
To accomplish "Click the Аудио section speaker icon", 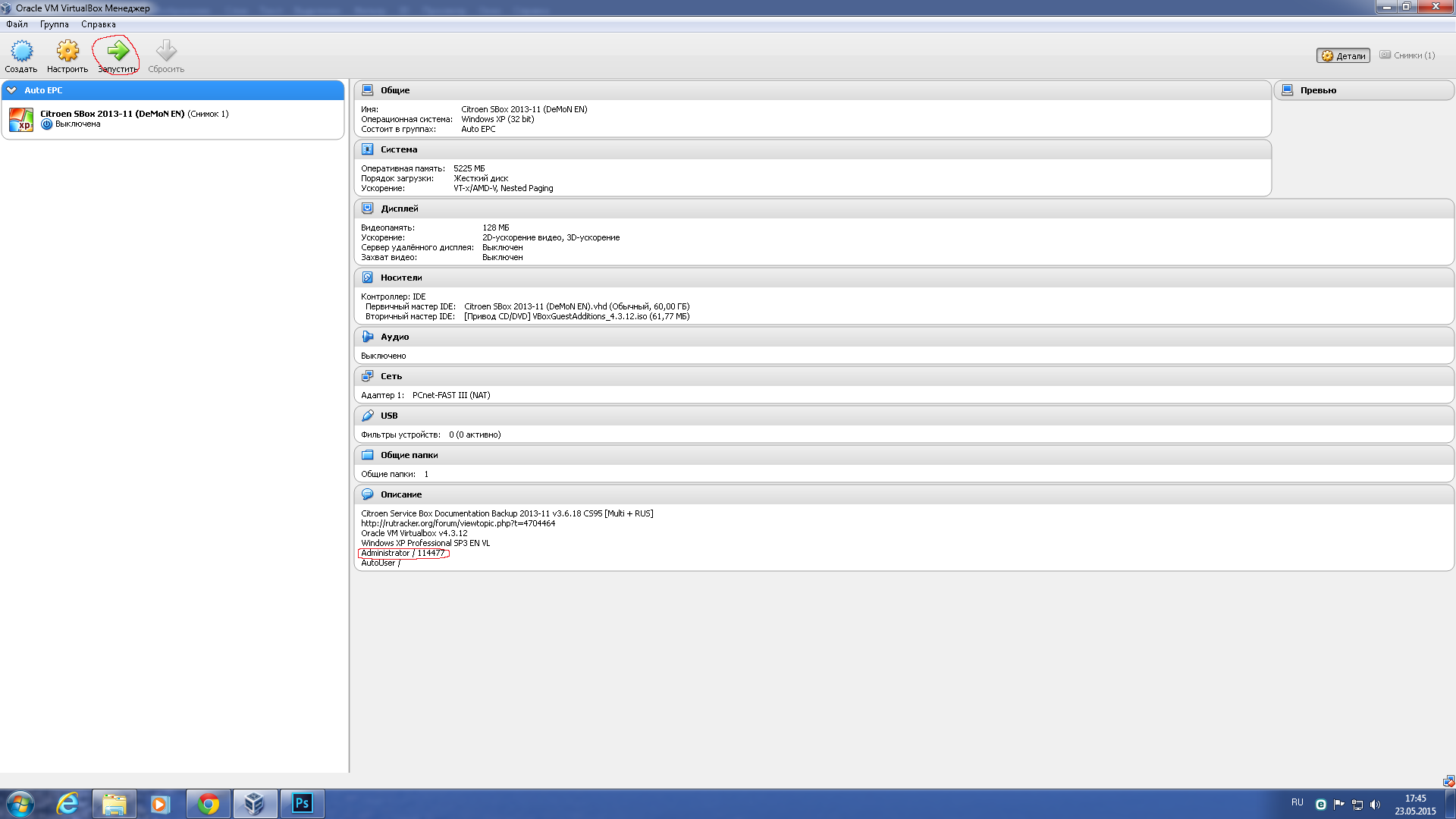I will coord(368,337).
